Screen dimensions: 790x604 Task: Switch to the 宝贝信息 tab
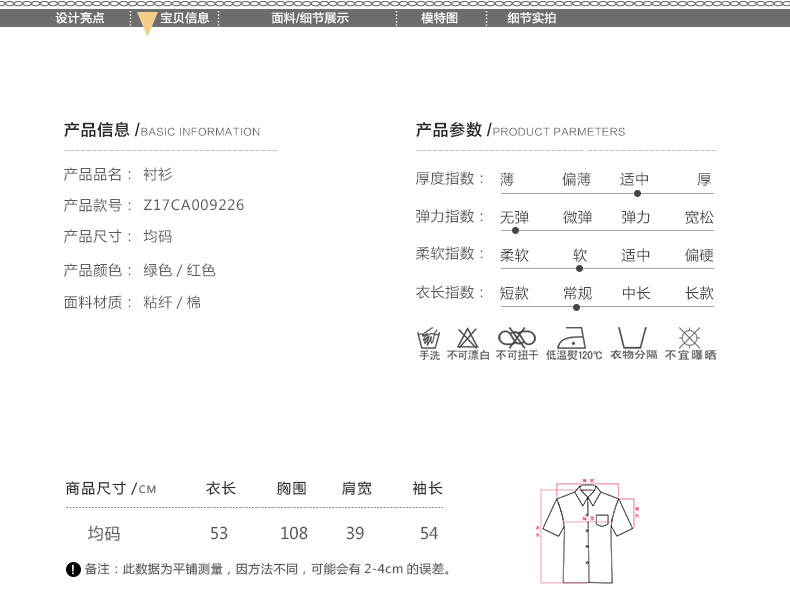(185, 18)
